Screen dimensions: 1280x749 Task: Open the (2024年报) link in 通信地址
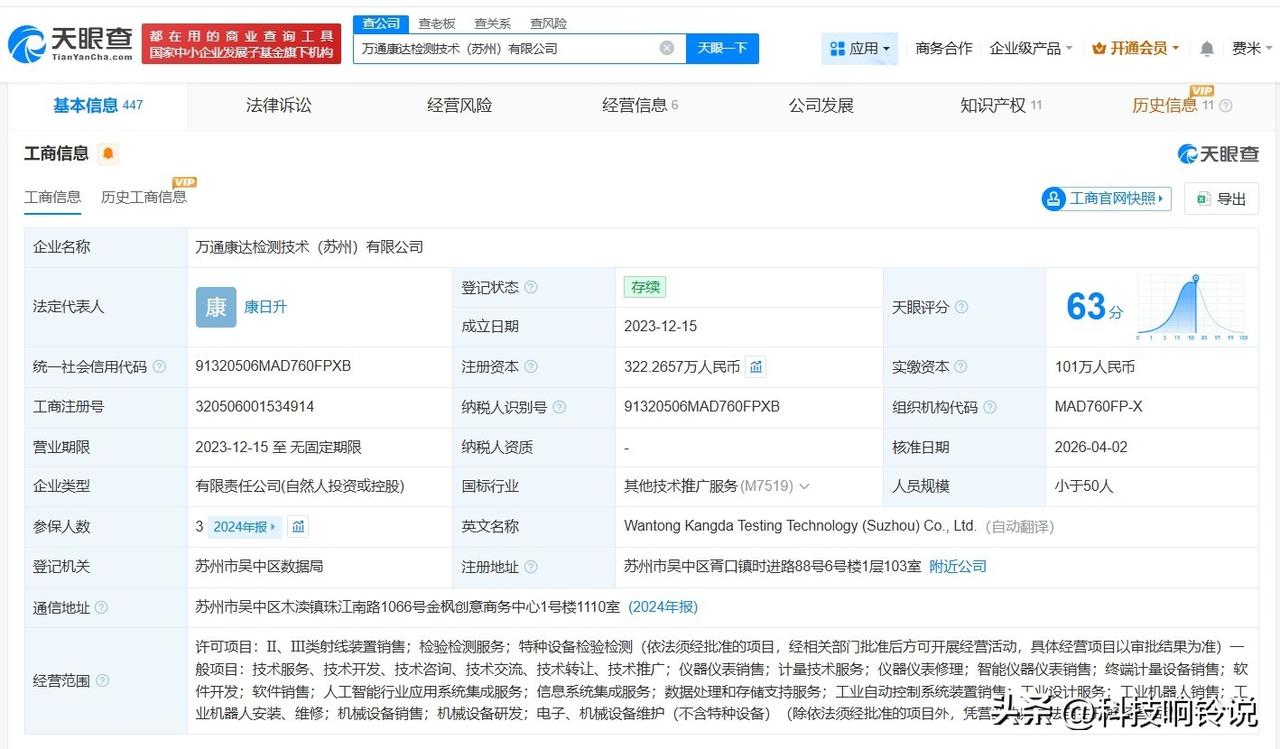click(x=663, y=607)
